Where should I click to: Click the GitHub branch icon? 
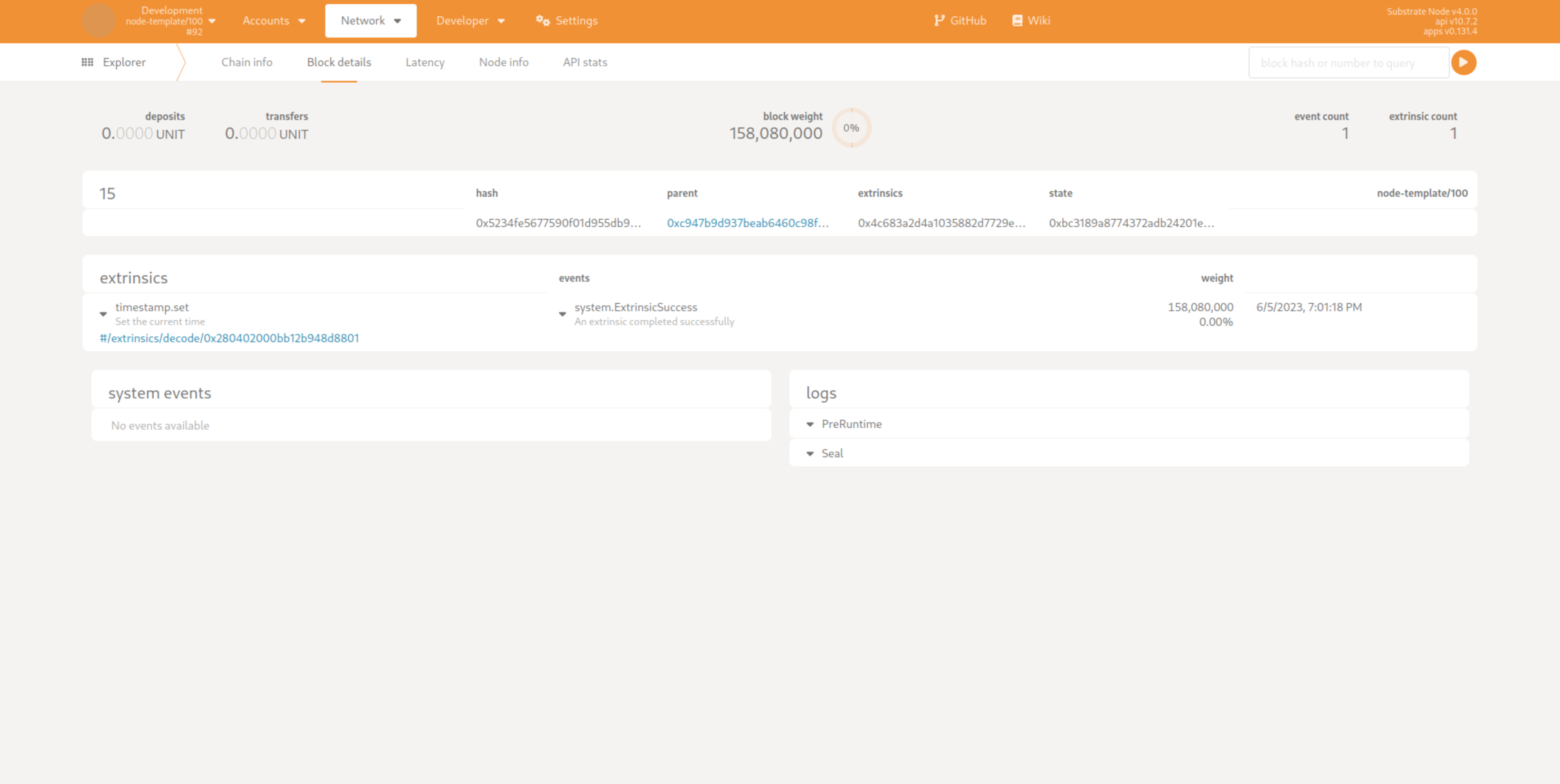939,20
